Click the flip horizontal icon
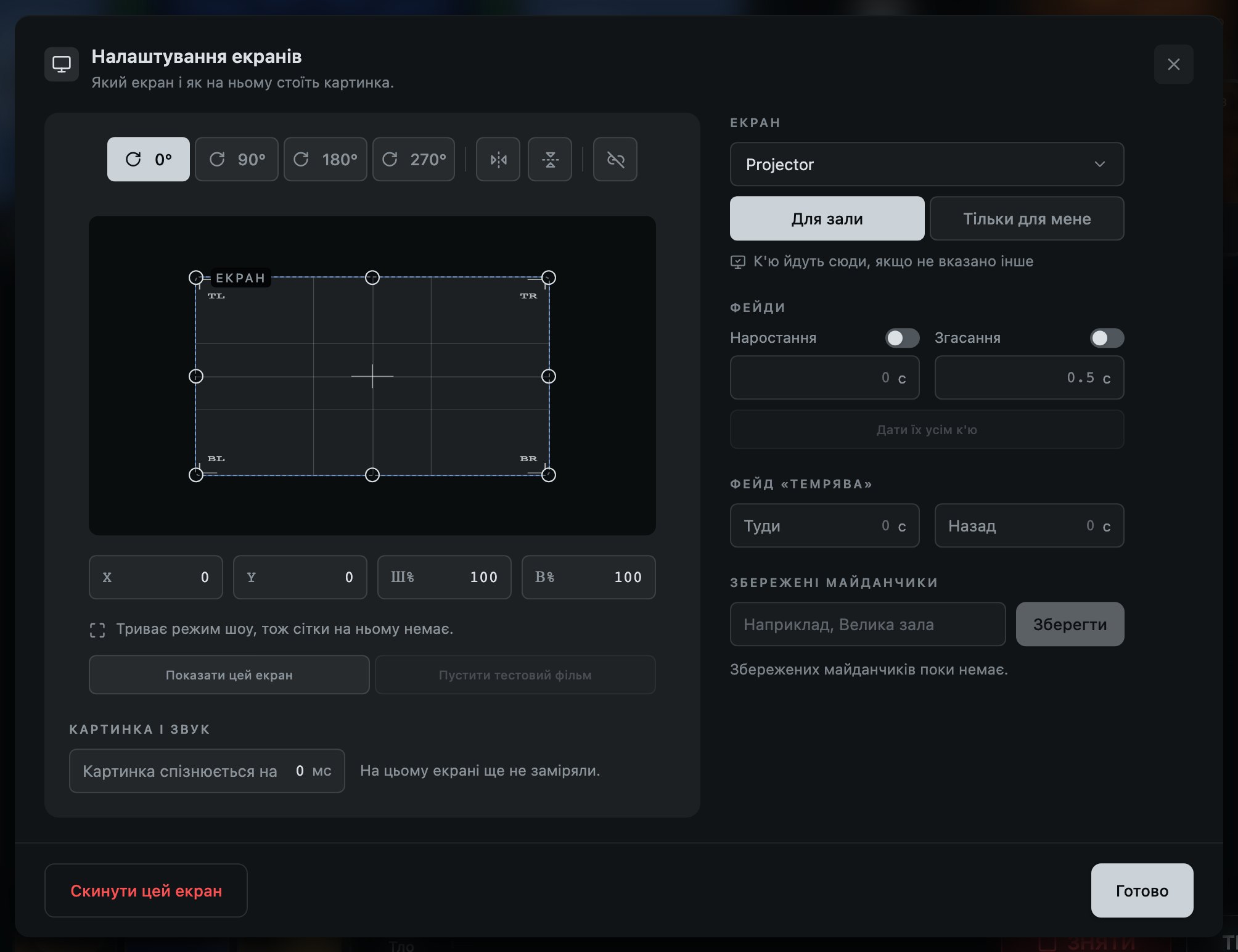The width and height of the screenshot is (1238, 952). click(x=498, y=159)
